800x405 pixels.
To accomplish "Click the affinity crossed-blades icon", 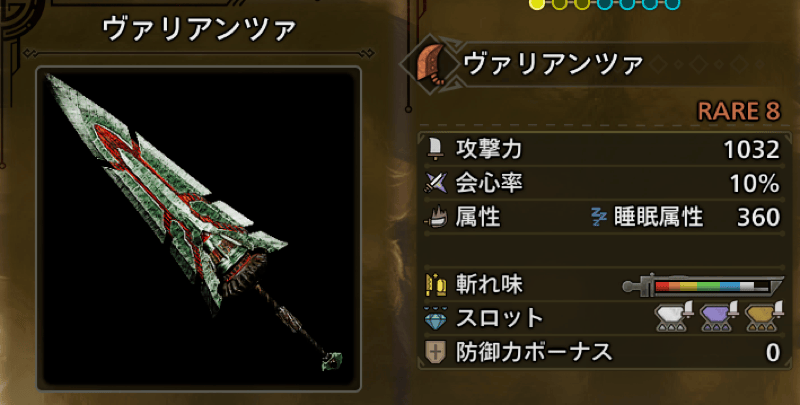I will click(435, 183).
